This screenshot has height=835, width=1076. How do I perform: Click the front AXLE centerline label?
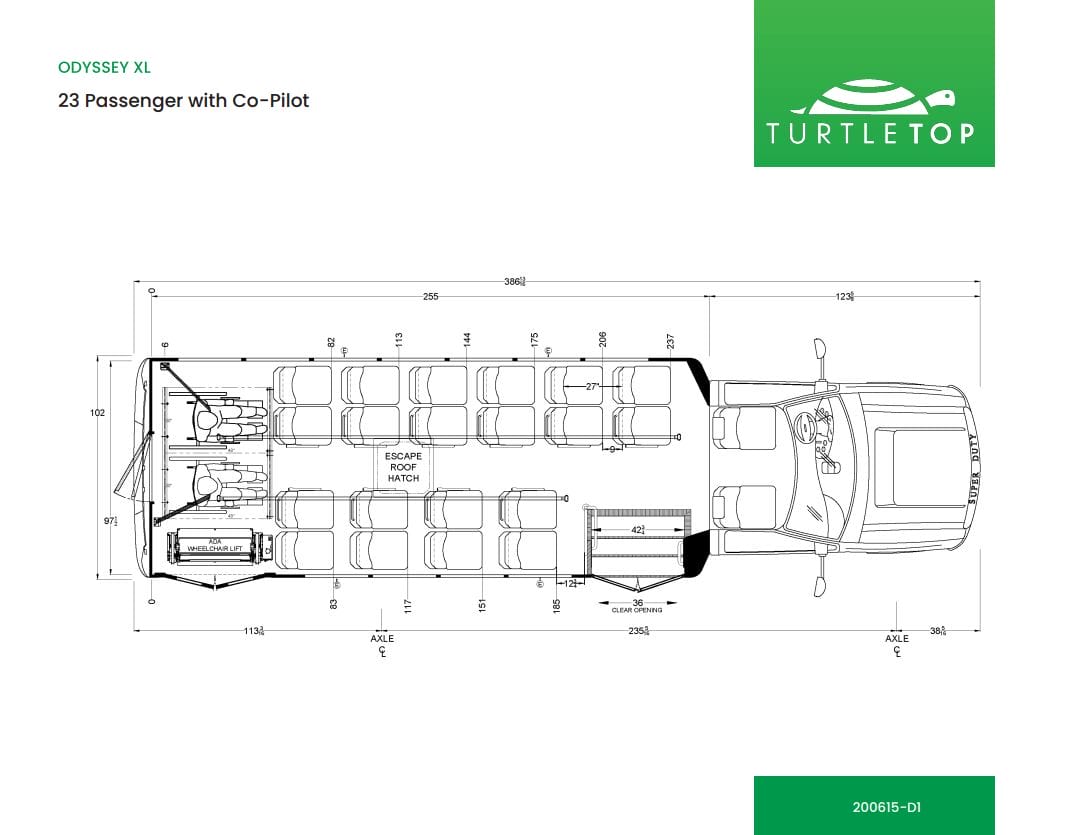click(897, 643)
